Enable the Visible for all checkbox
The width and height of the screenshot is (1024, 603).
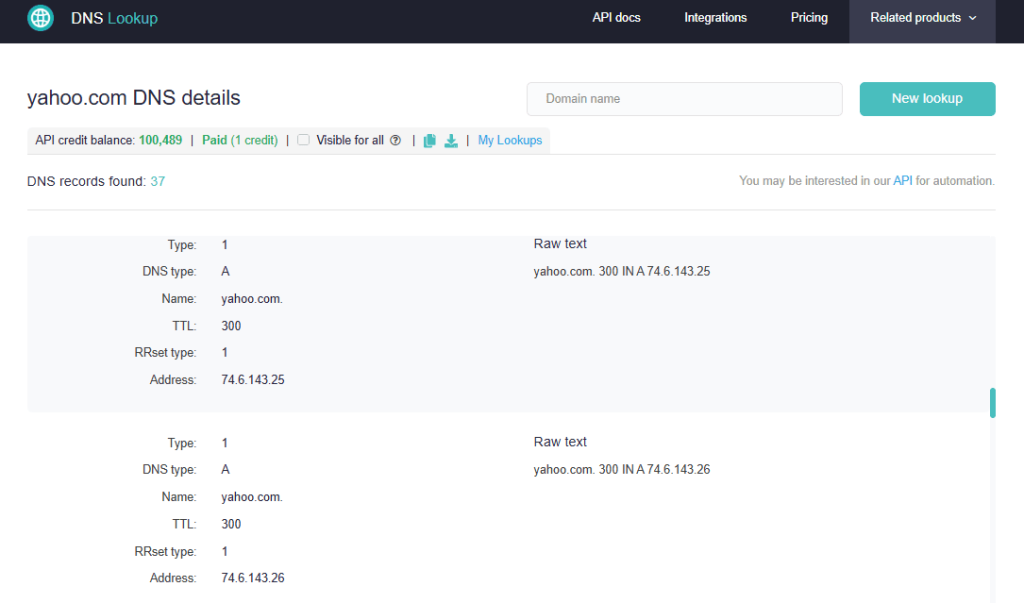tap(303, 140)
